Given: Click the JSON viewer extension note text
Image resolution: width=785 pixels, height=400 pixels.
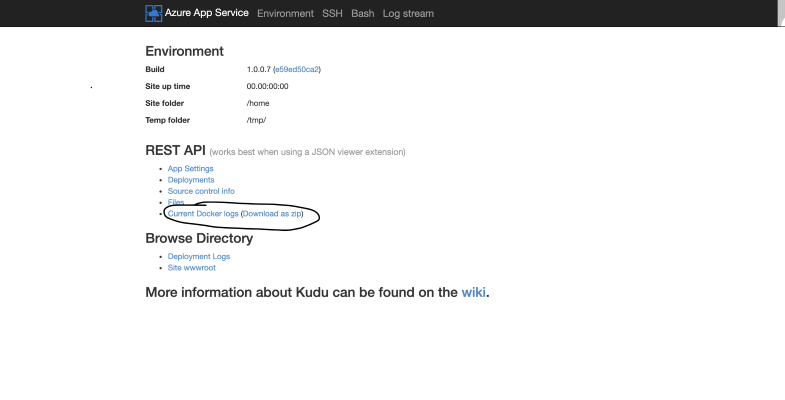Looking at the screenshot, I should click(307, 152).
